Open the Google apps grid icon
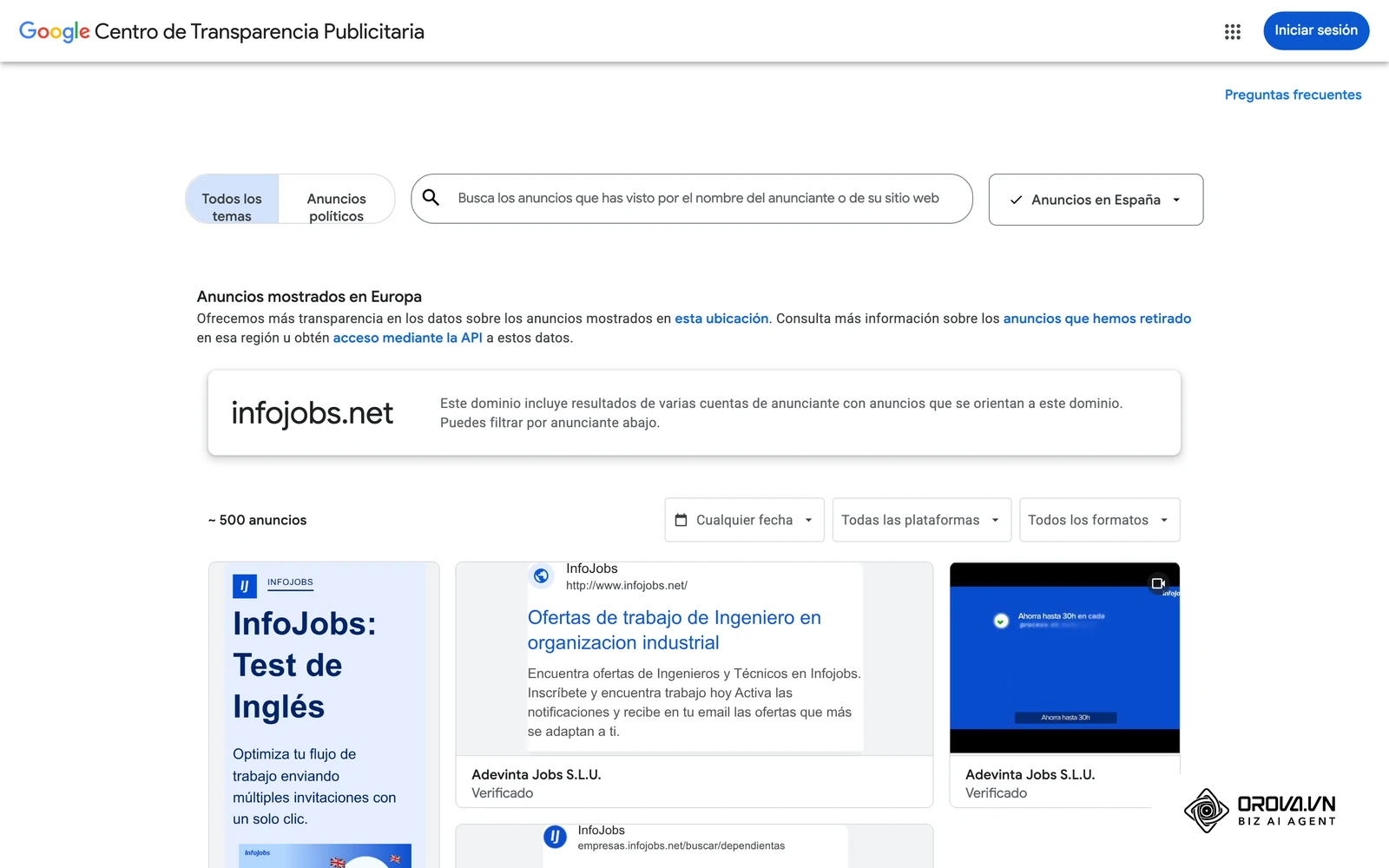The image size is (1389, 868). [1232, 31]
